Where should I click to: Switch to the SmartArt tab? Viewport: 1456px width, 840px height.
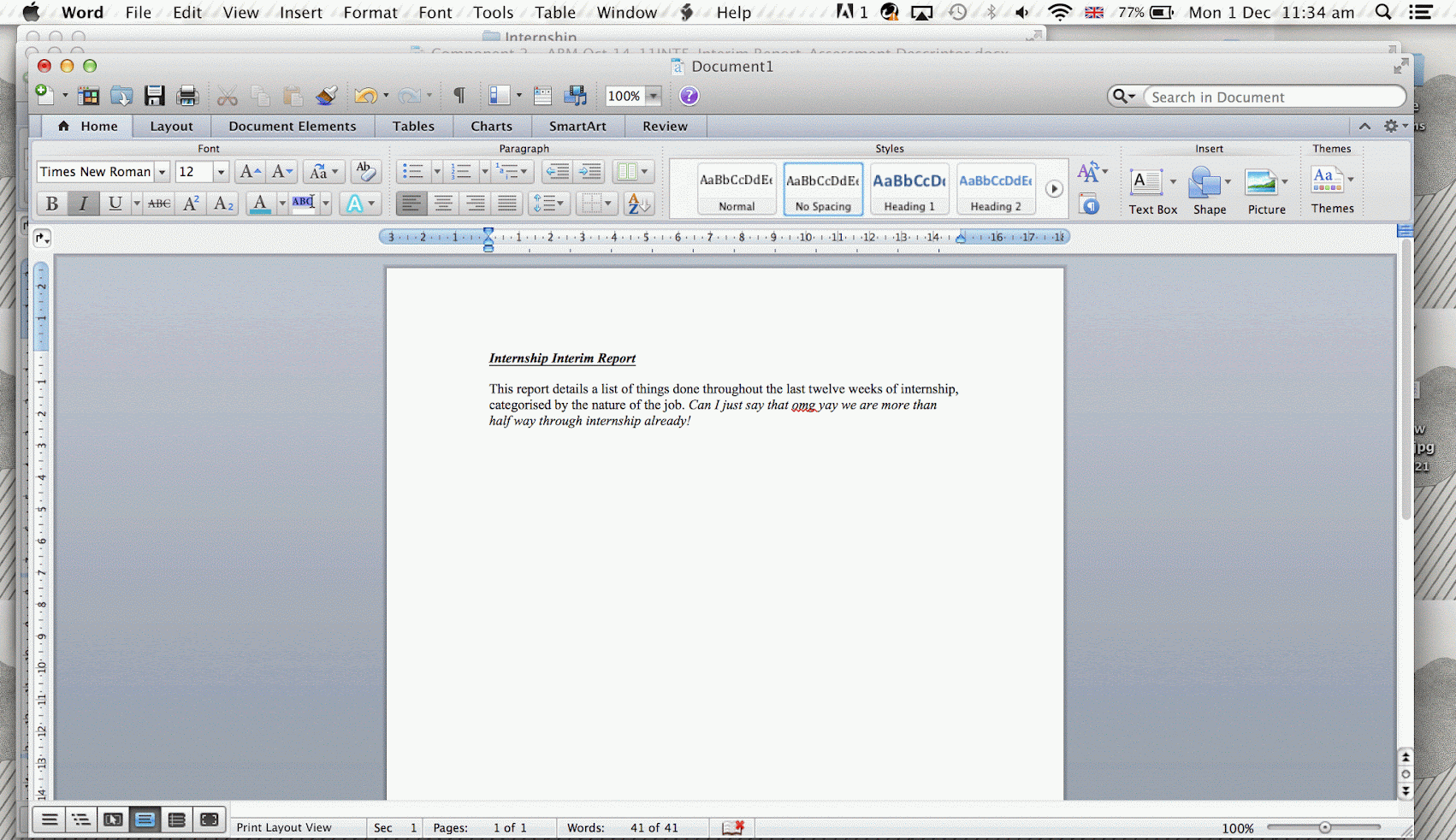pos(577,127)
